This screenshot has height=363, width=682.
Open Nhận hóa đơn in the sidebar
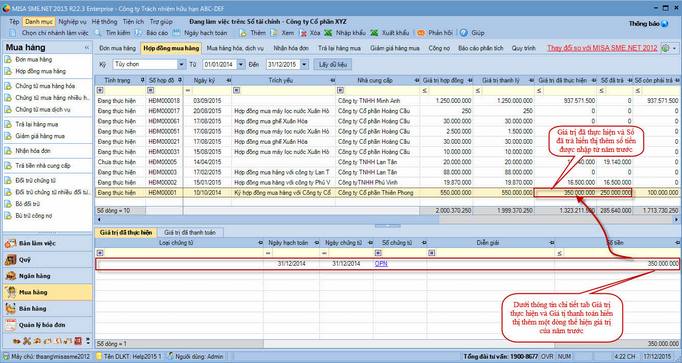[33, 151]
